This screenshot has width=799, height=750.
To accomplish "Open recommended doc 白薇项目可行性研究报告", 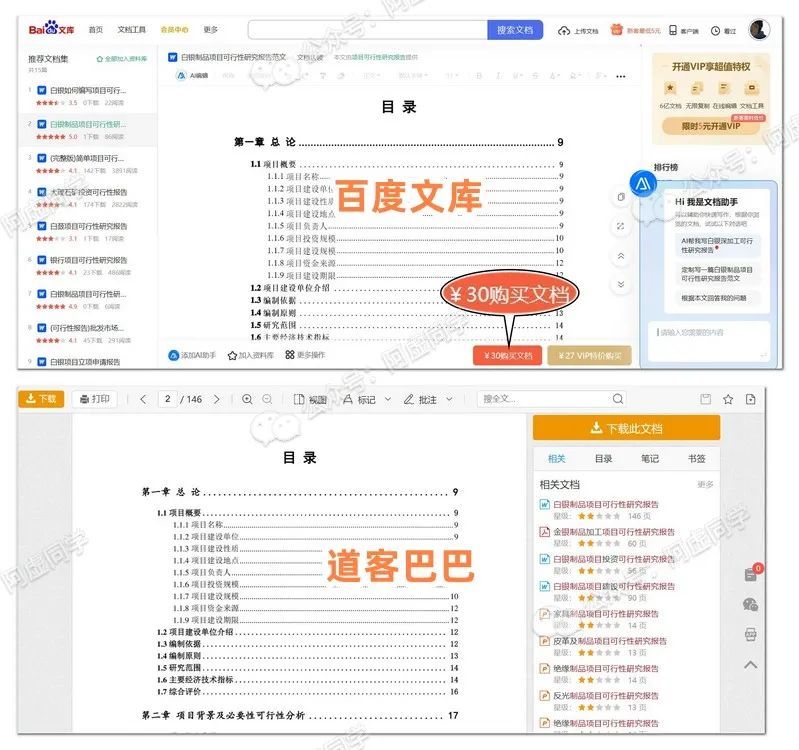I will pos(89,226).
